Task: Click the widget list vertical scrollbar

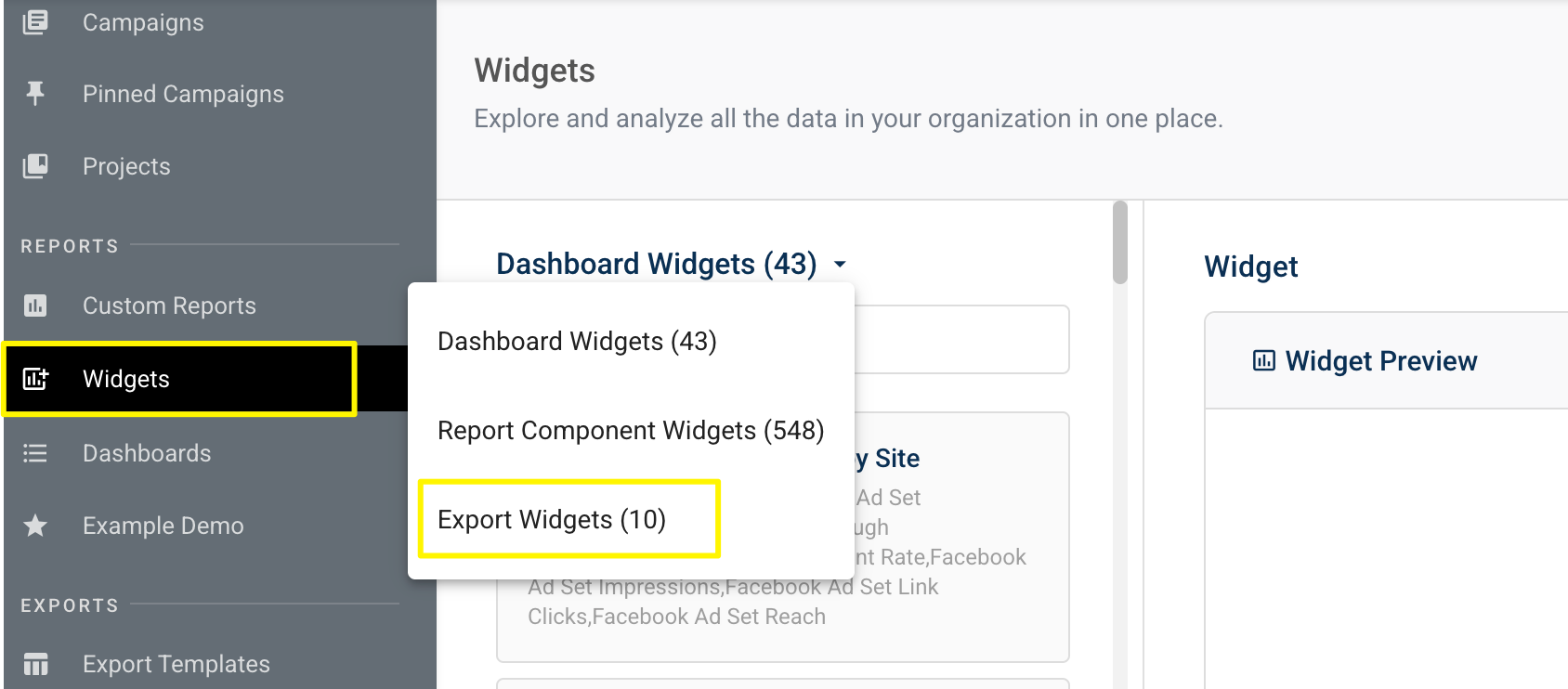Action: click(x=1120, y=243)
